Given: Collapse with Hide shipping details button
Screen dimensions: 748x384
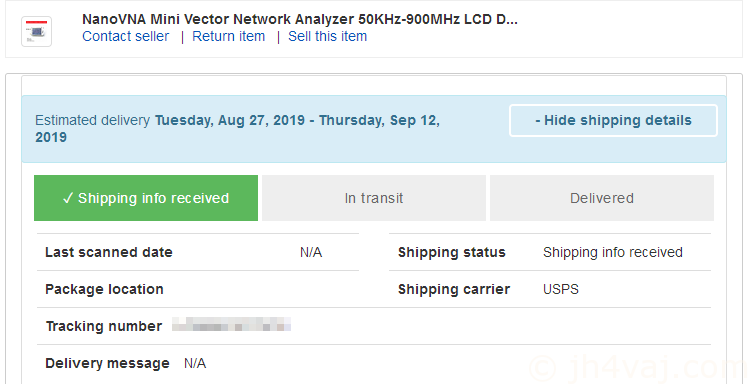Looking at the screenshot, I should click(613, 120).
